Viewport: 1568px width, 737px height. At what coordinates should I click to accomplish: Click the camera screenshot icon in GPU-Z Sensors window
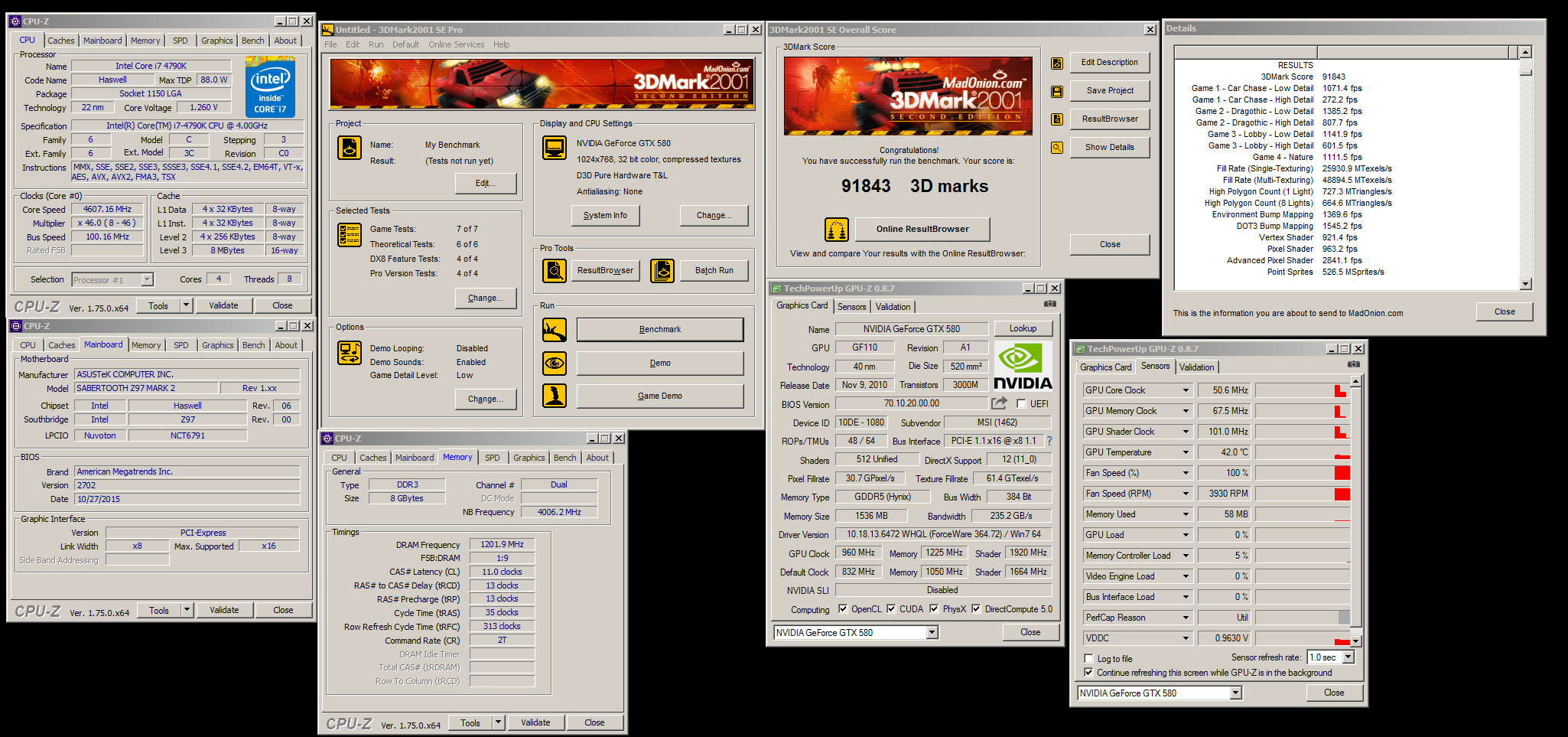1354,364
